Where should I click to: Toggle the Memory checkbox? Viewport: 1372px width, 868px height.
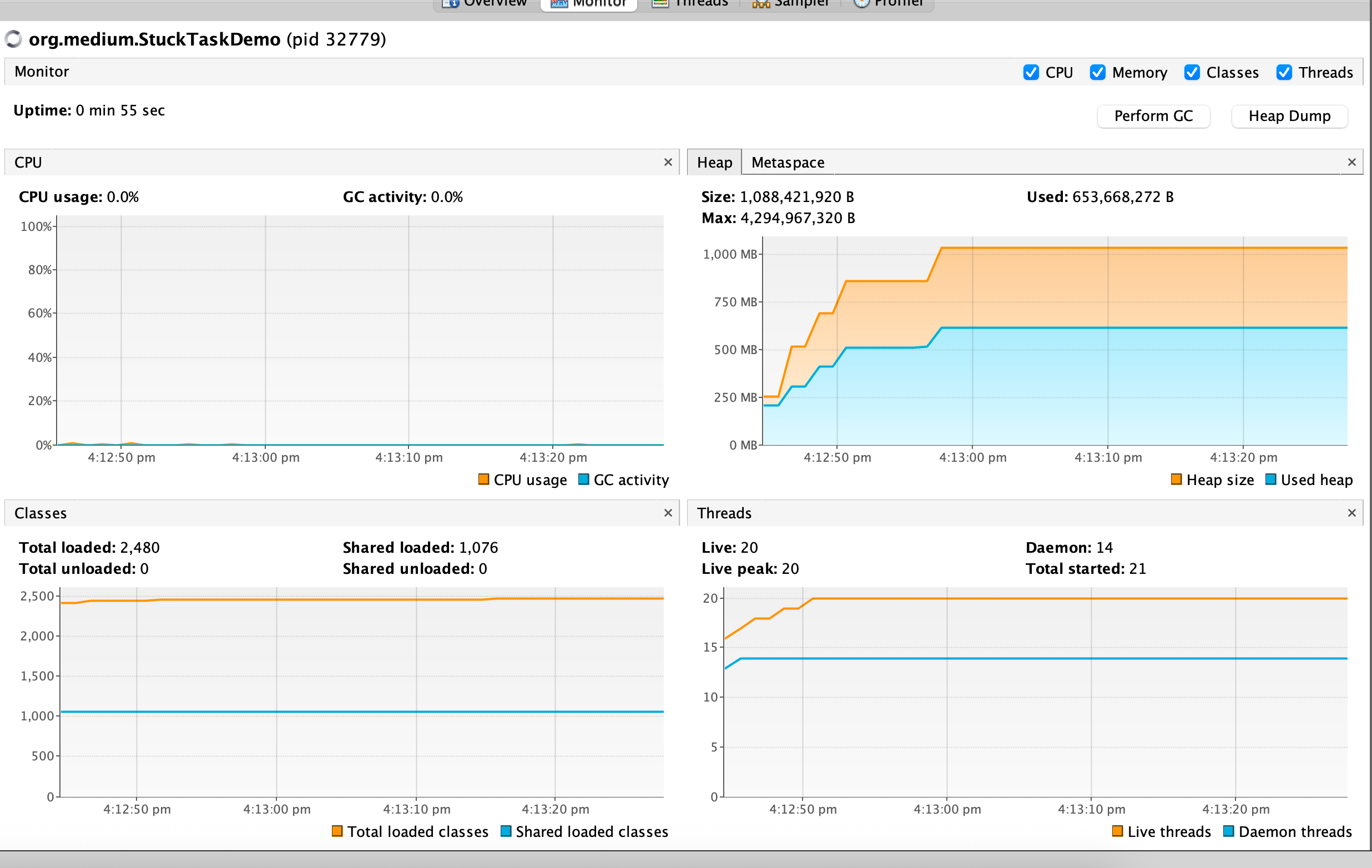tap(1097, 72)
